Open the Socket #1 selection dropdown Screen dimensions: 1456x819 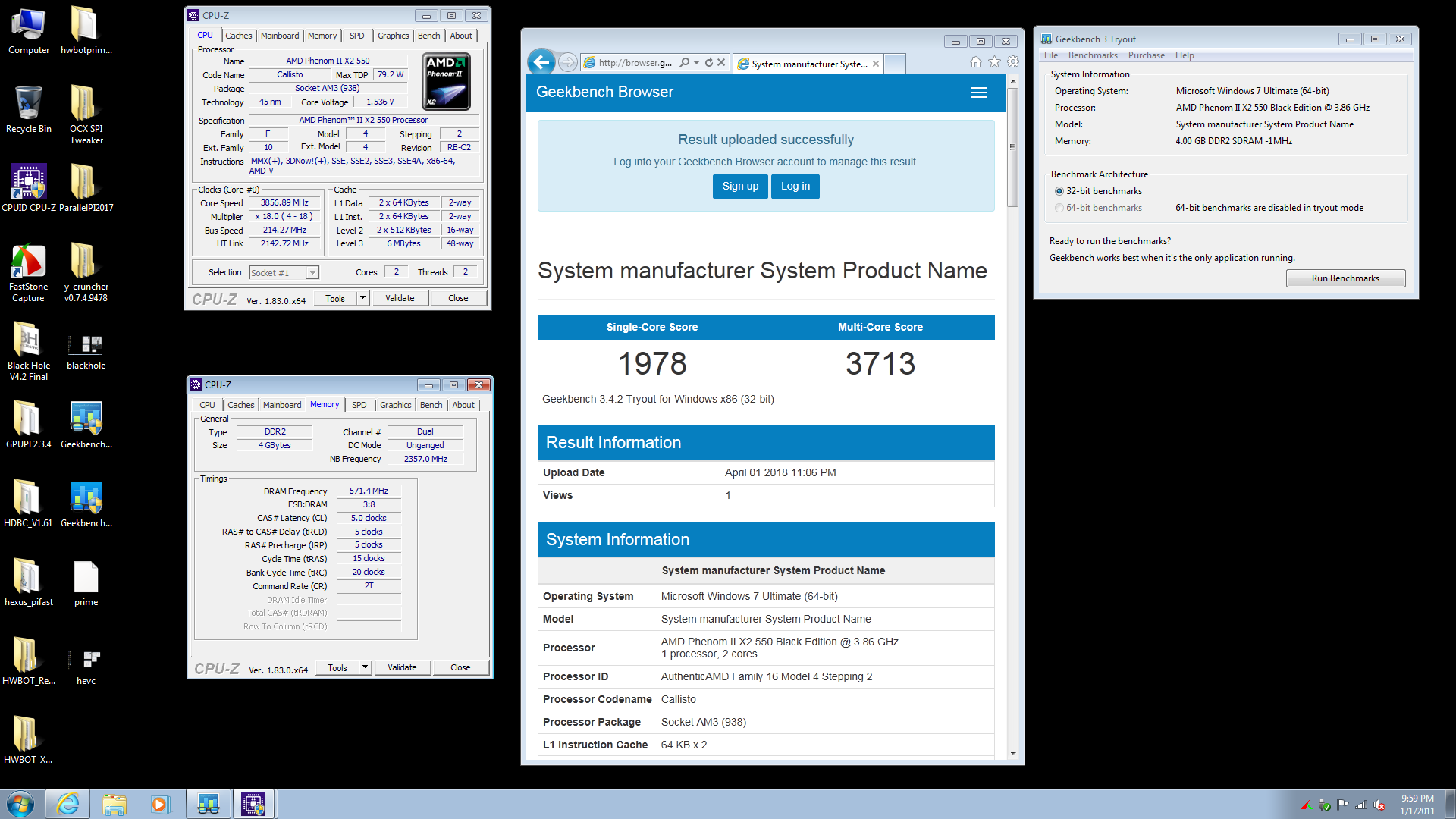click(284, 273)
